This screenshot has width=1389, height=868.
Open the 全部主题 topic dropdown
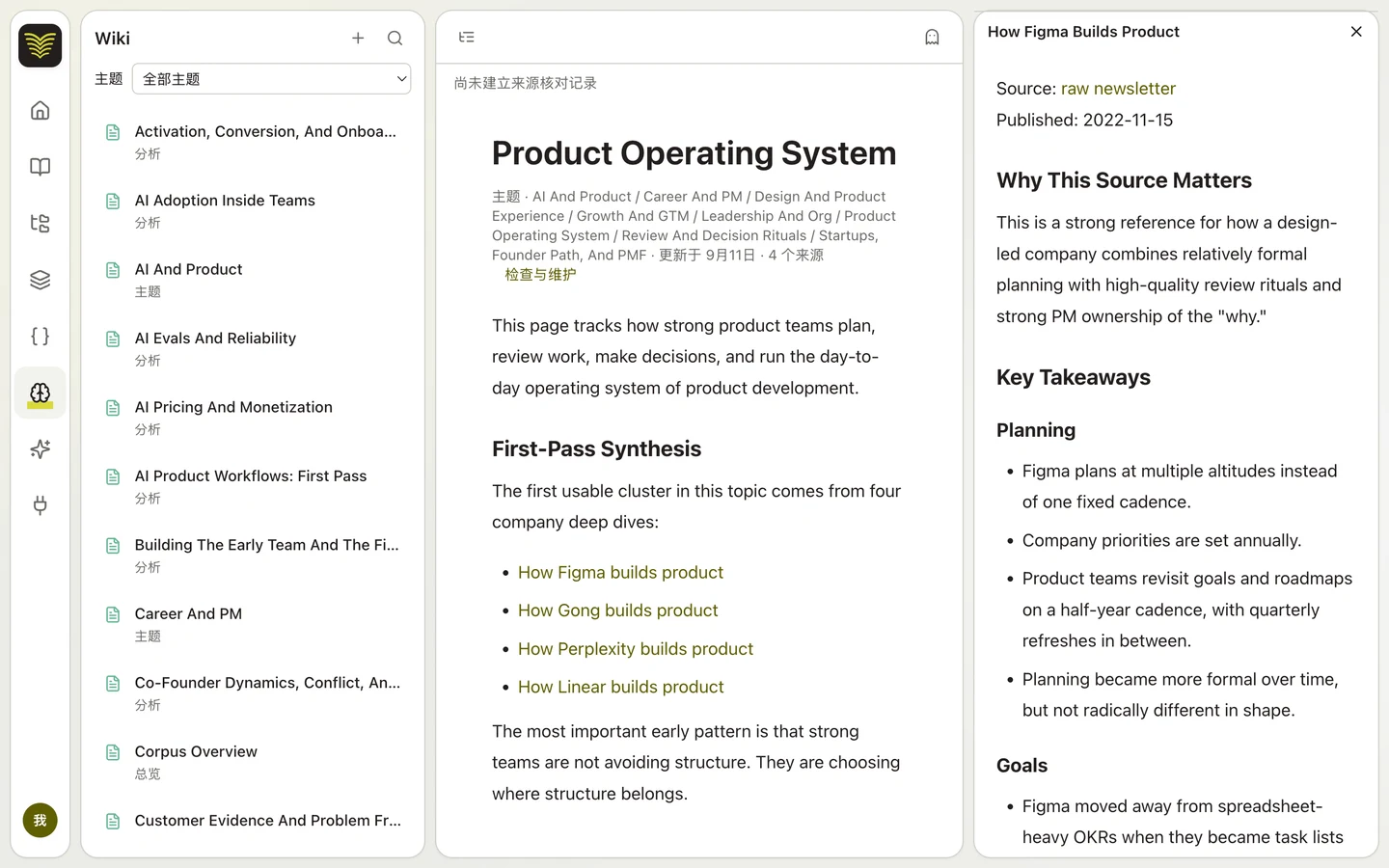[272, 79]
